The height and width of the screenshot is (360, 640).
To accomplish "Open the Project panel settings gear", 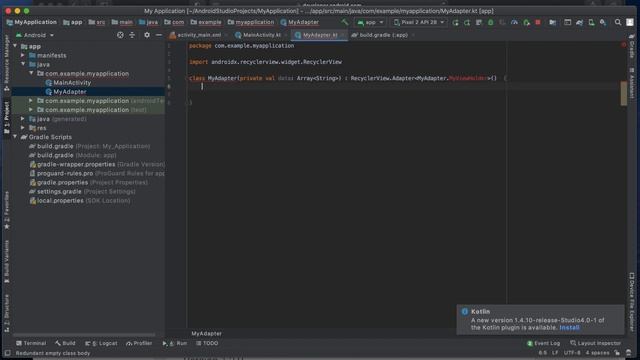I will tap(147, 35).
